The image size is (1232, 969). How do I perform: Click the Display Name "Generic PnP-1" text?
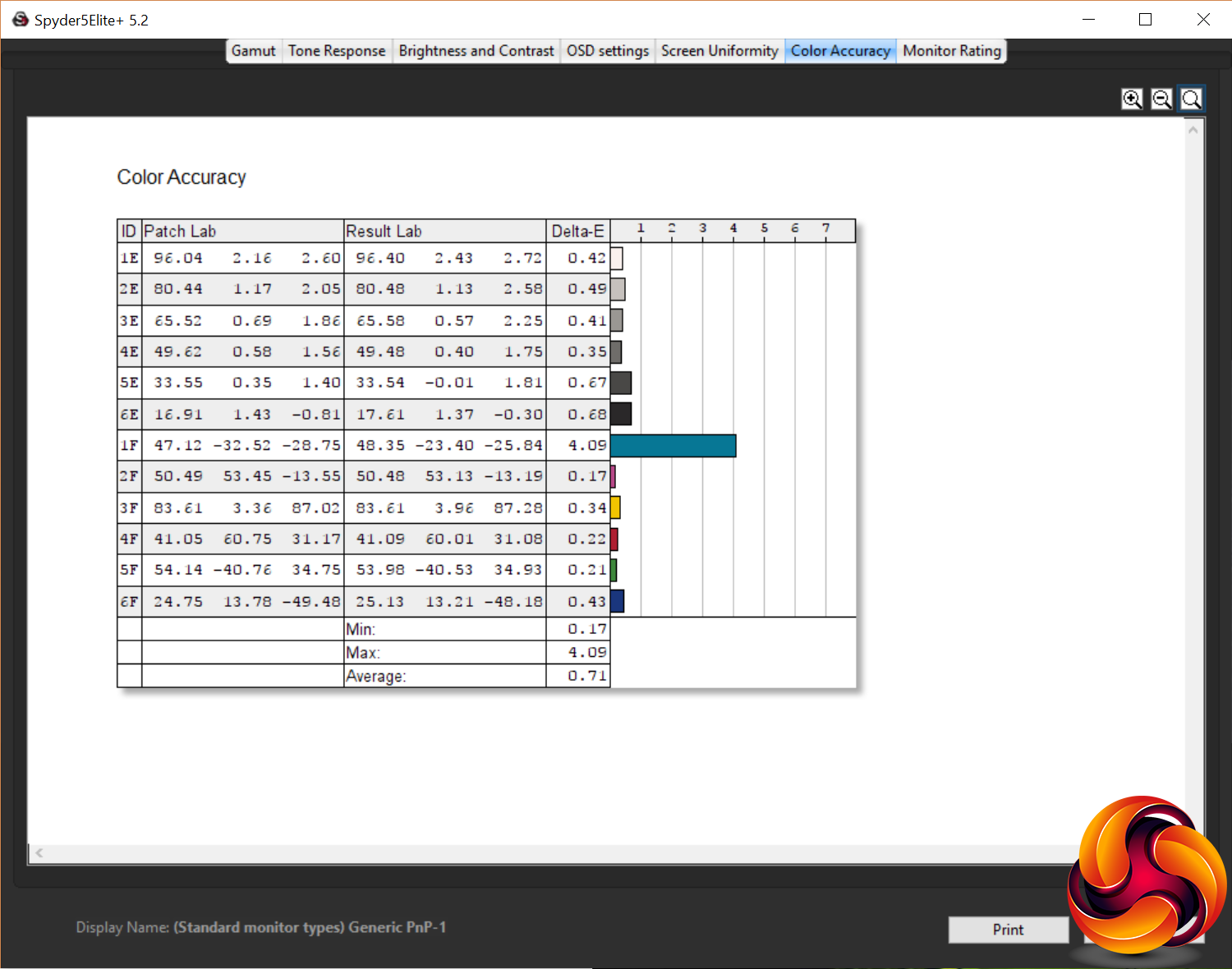point(398,927)
